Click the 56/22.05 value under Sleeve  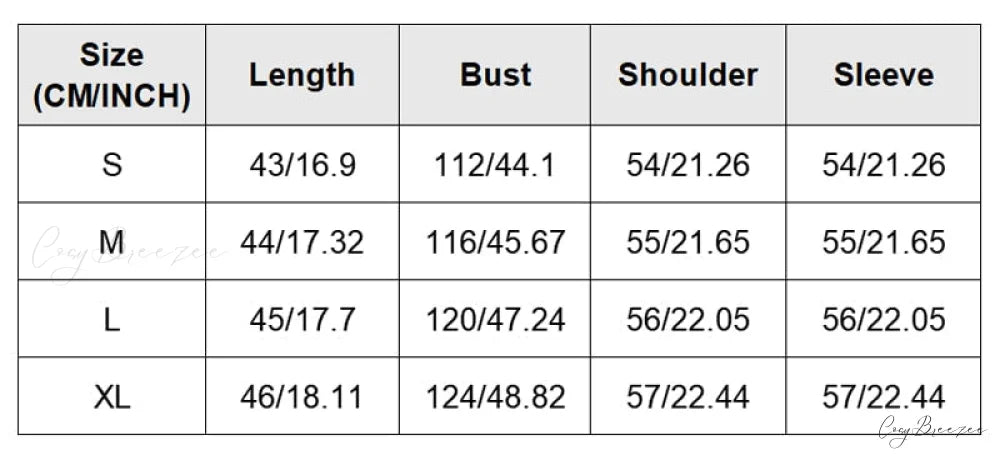point(883,319)
